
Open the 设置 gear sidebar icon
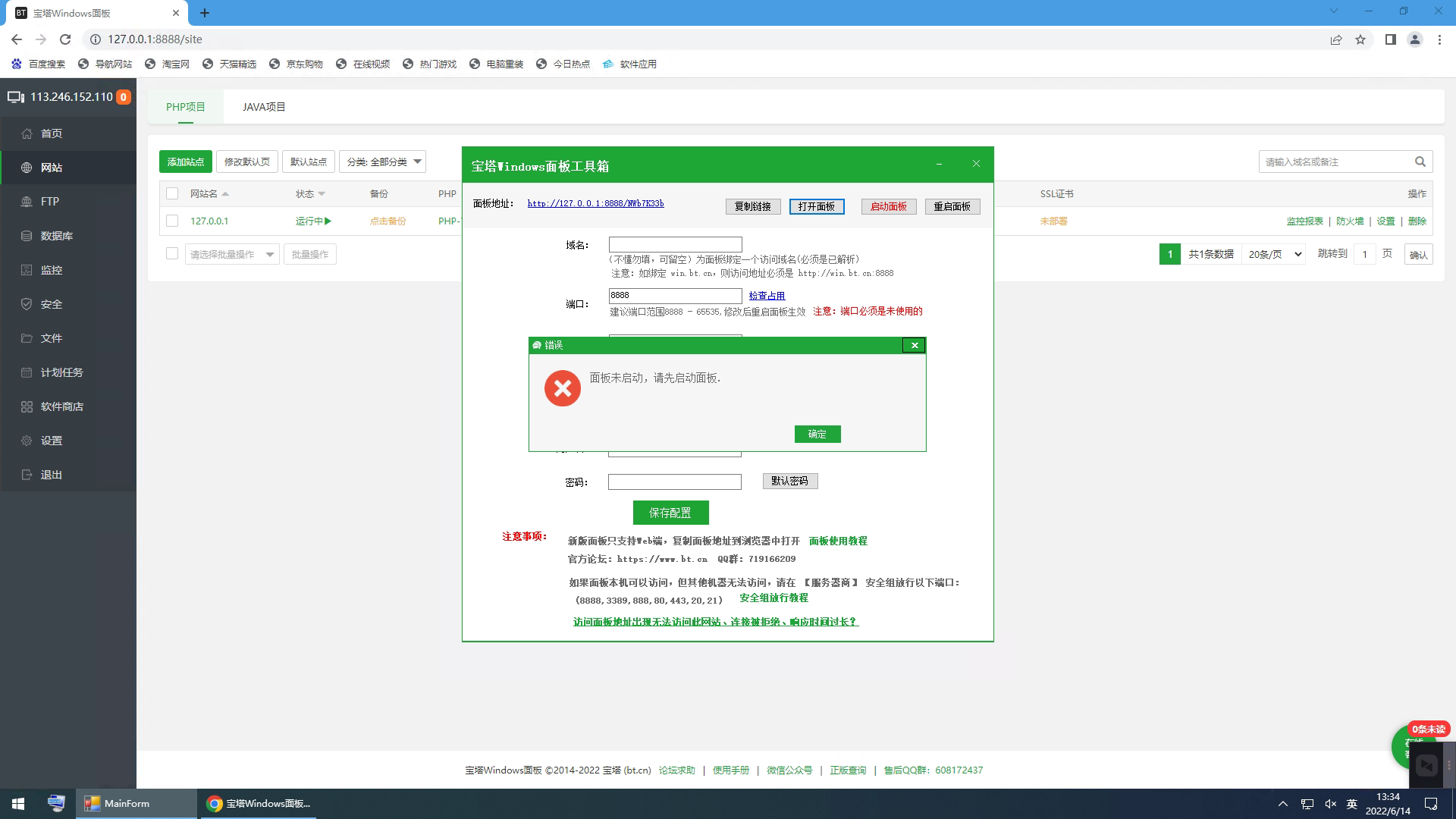[27, 441]
